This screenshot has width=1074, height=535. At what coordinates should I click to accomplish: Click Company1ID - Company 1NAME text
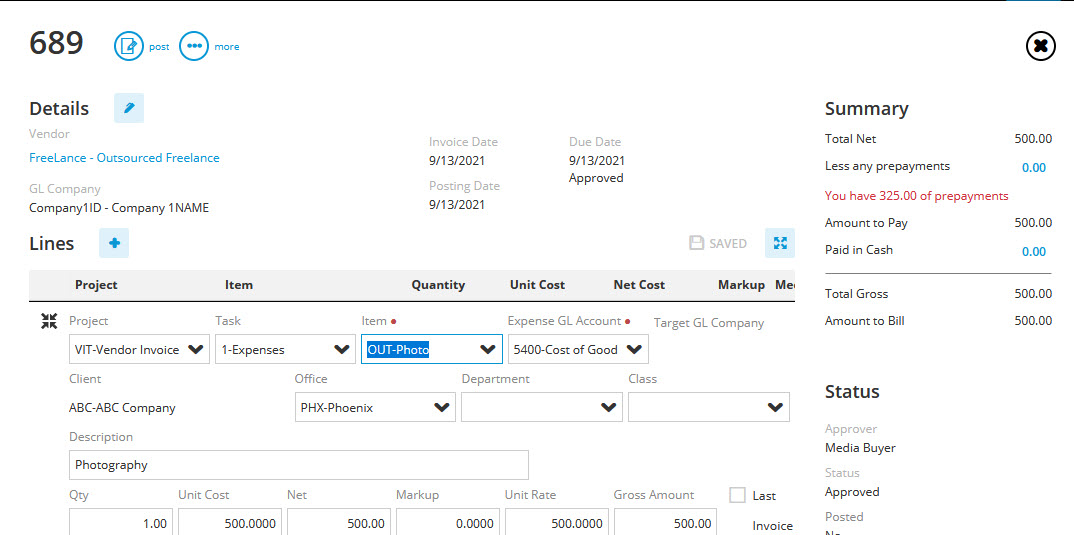click(x=118, y=208)
